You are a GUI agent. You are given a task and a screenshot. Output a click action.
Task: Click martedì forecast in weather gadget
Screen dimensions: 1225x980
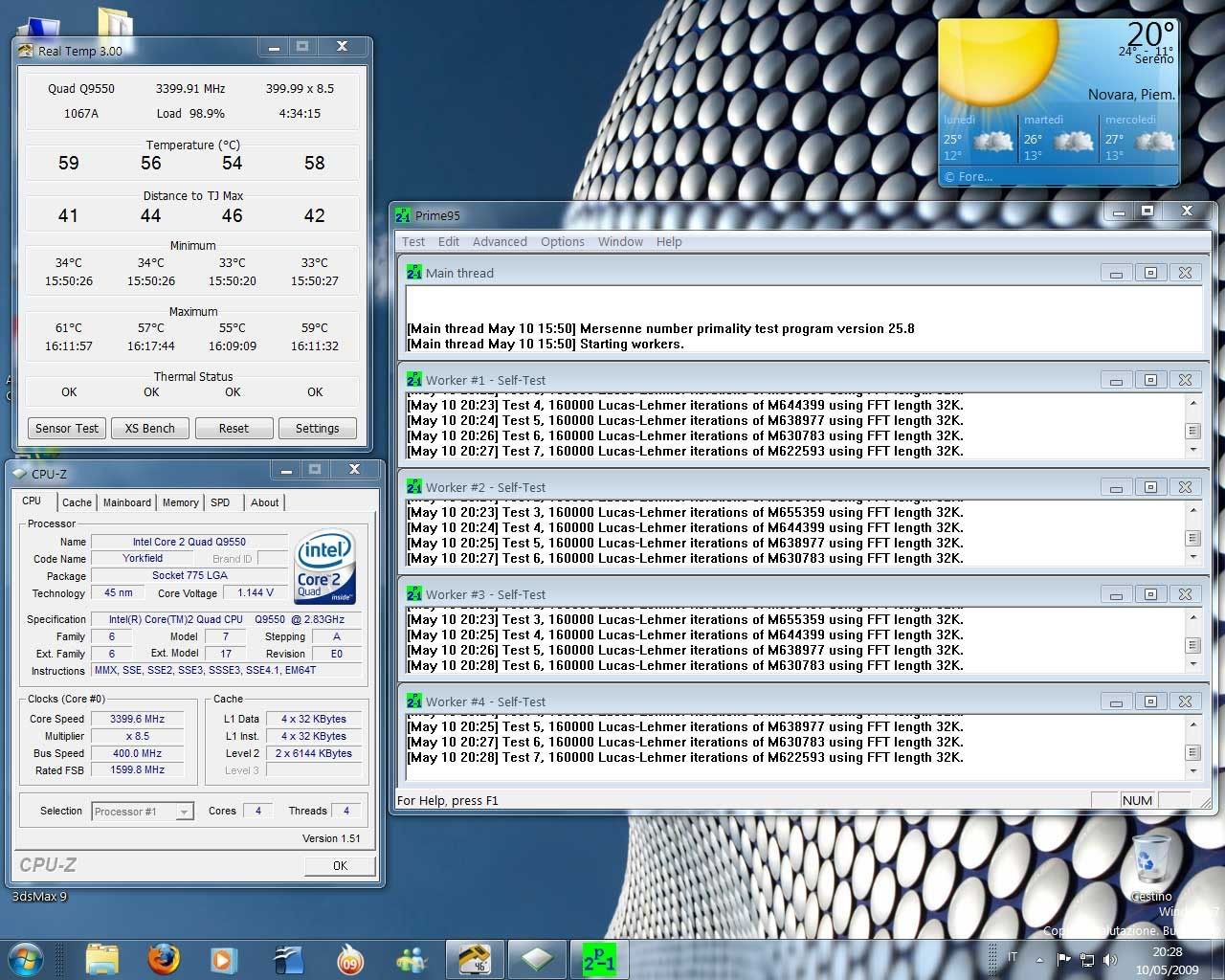(1057, 138)
